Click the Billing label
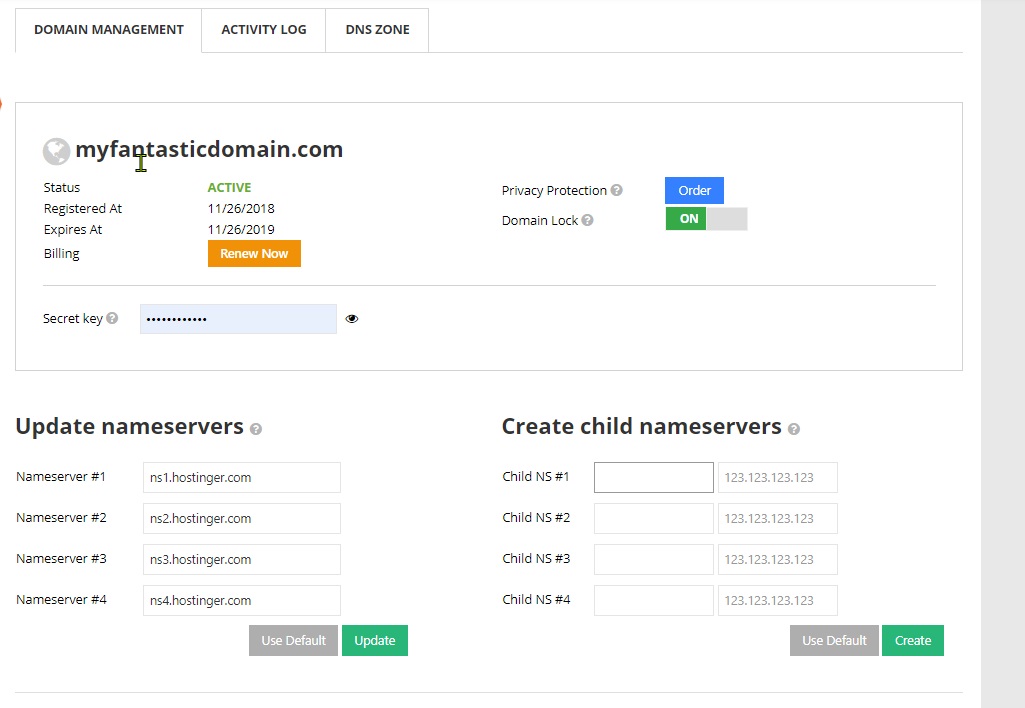 pos(61,254)
